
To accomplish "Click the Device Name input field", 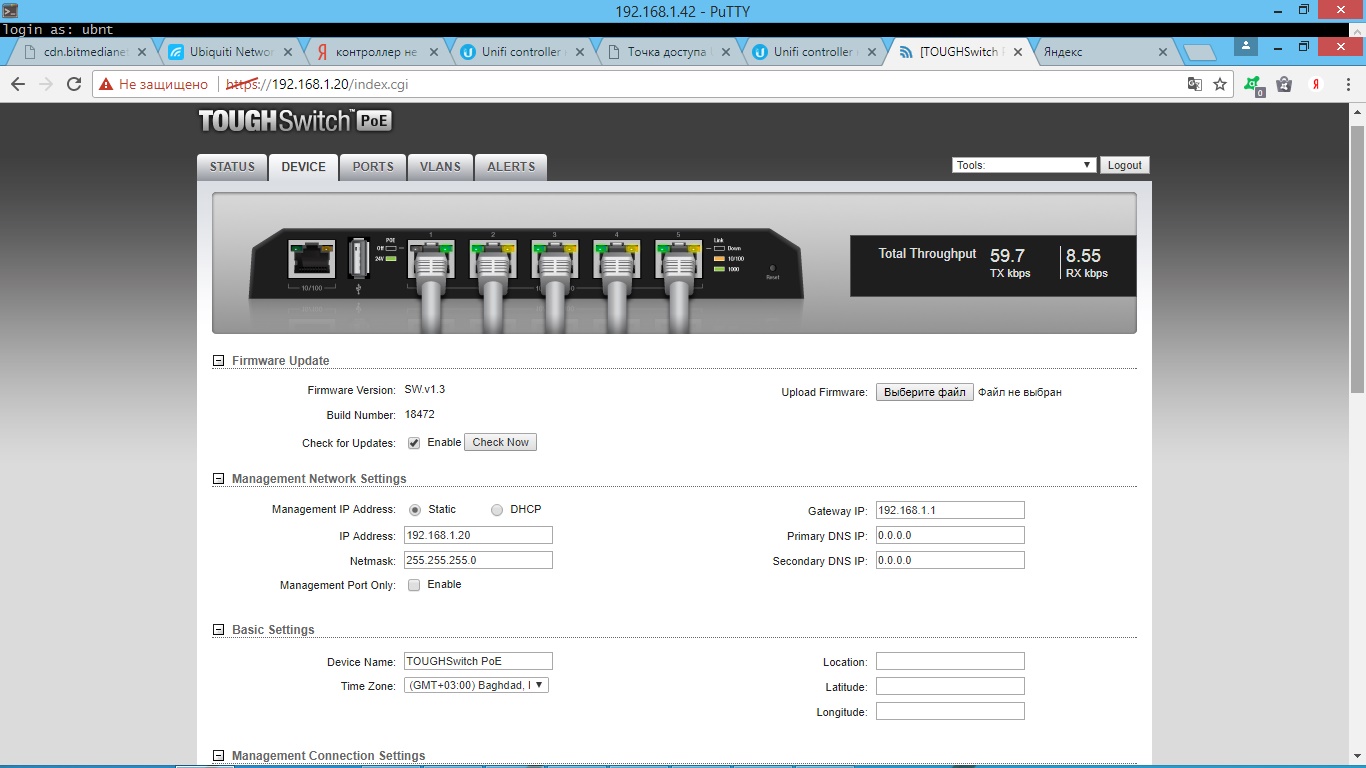I will tap(478, 662).
